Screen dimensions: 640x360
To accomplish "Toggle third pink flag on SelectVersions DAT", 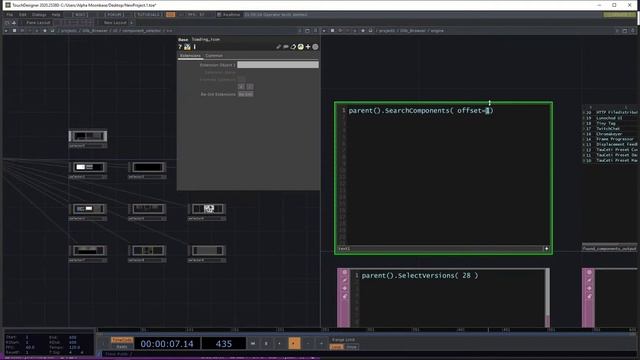I will tap(344, 288).
